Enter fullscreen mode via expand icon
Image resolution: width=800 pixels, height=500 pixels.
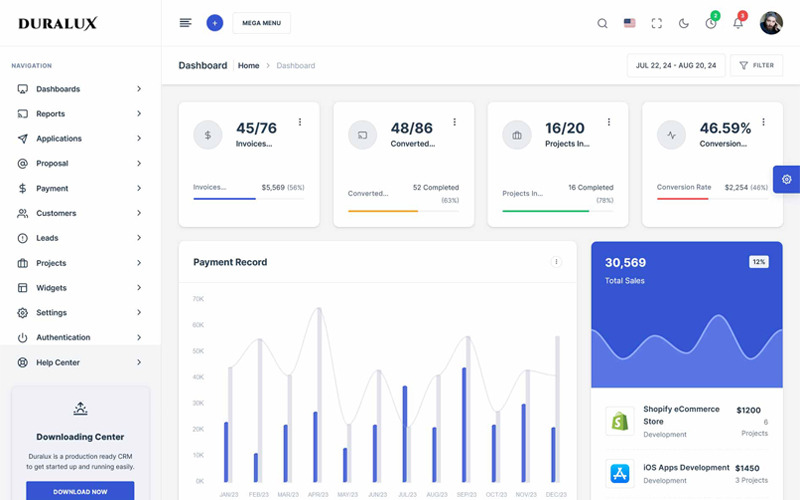[x=657, y=23]
